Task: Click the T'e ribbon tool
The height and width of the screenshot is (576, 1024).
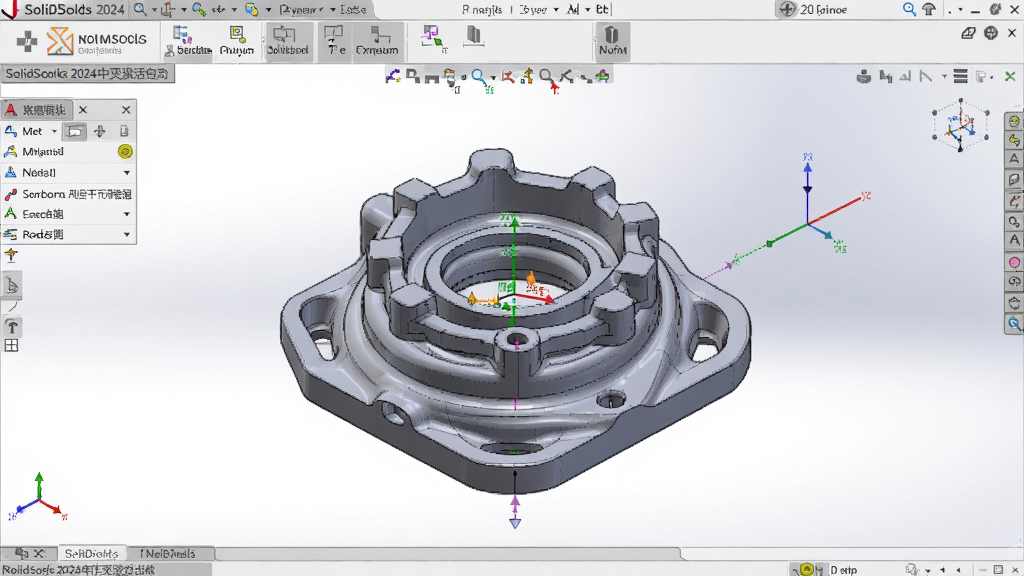Action: click(x=334, y=40)
